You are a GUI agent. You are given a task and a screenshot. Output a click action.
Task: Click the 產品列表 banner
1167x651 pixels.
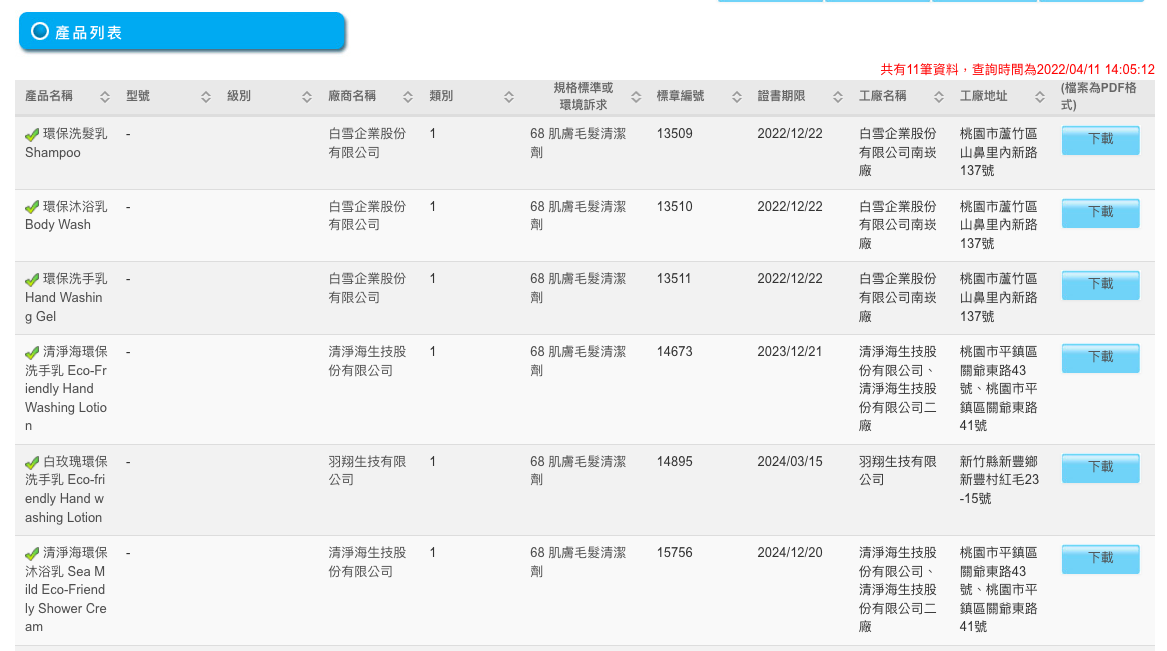182,31
